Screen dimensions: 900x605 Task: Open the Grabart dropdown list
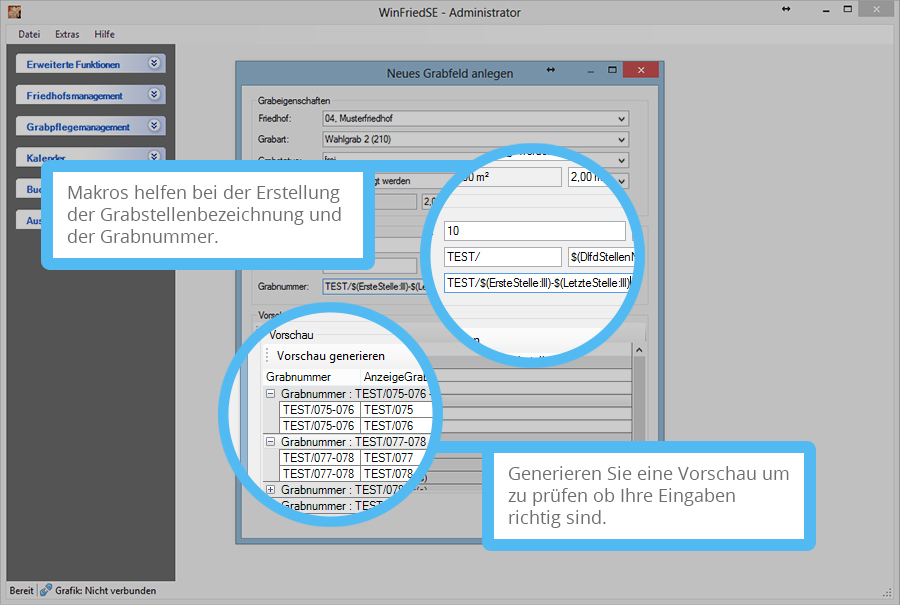point(622,139)
